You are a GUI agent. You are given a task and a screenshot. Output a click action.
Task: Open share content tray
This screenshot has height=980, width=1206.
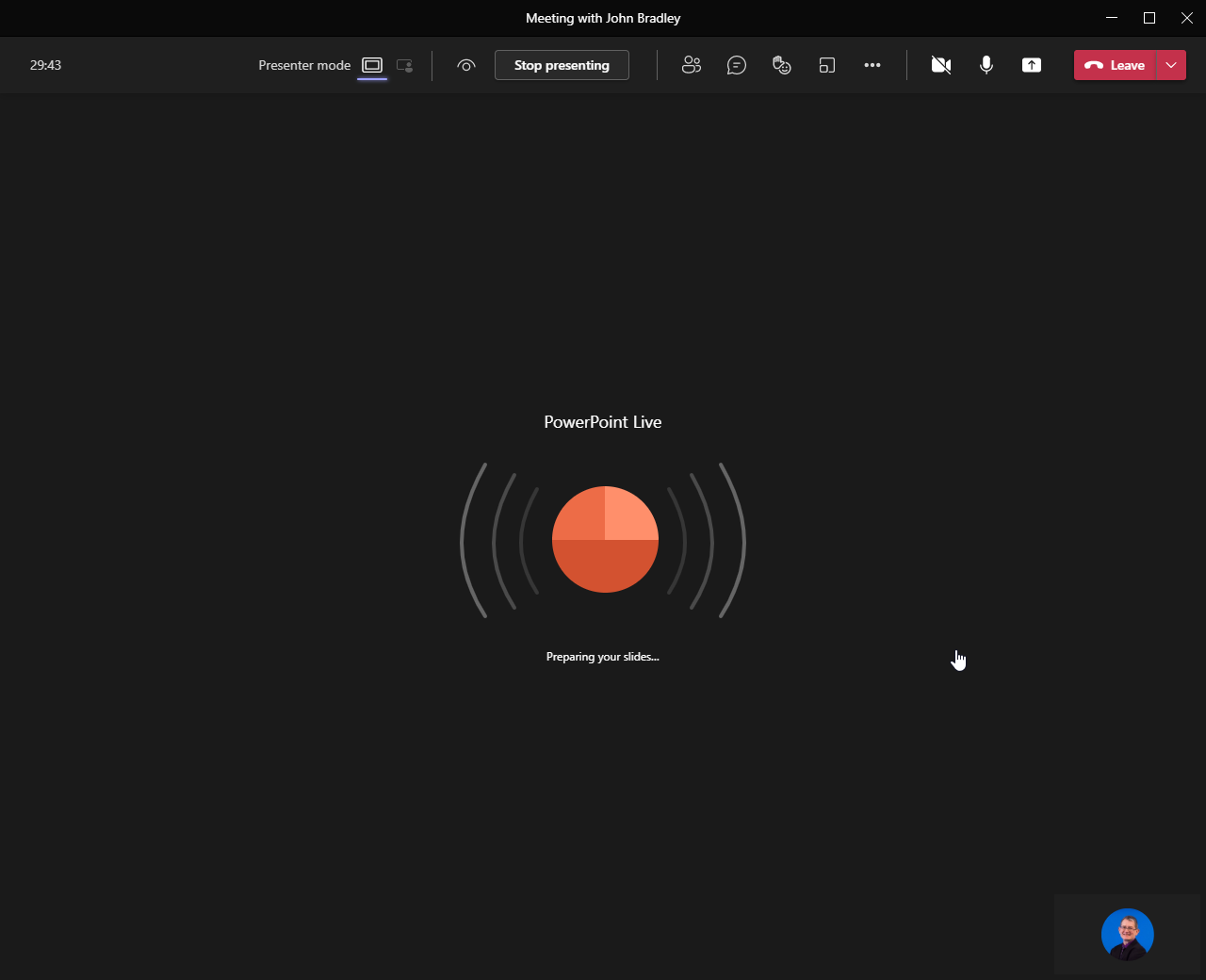click(1032, 65)
